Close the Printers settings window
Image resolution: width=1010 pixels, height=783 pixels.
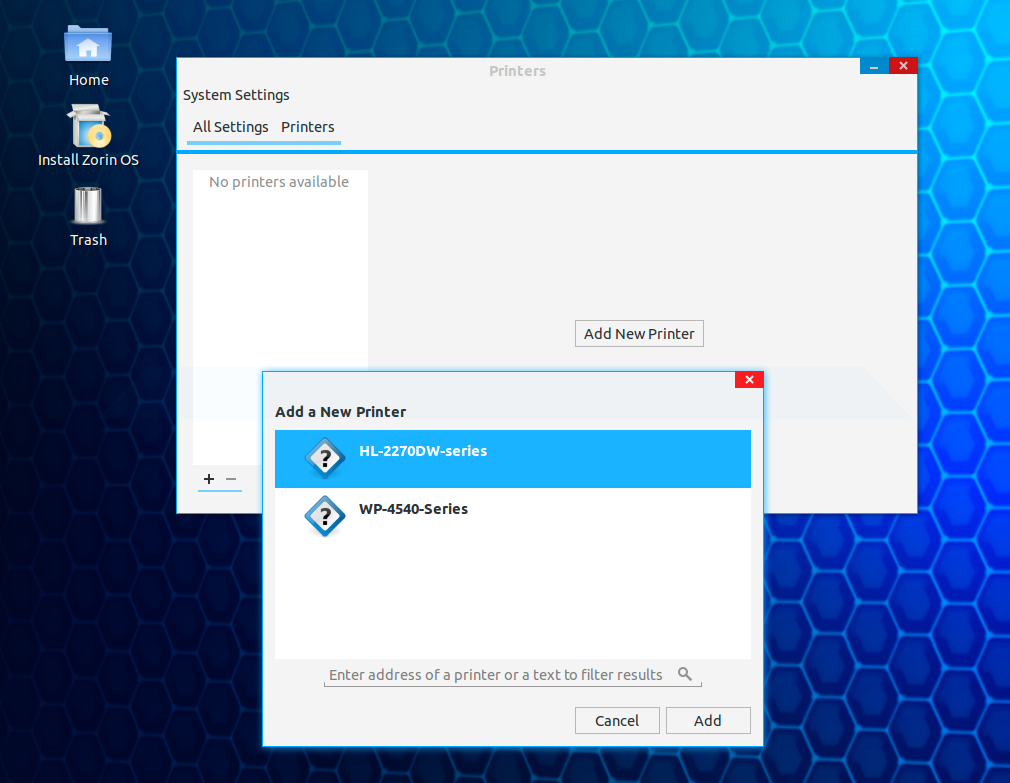pyautogui.click(x=903, y=66)
